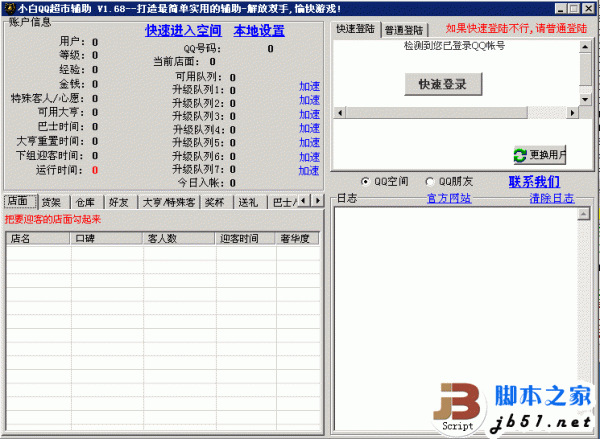600x439 pixels.
Task: Click the 检测到您已登录QQ帐号 text
Action: 454,46
